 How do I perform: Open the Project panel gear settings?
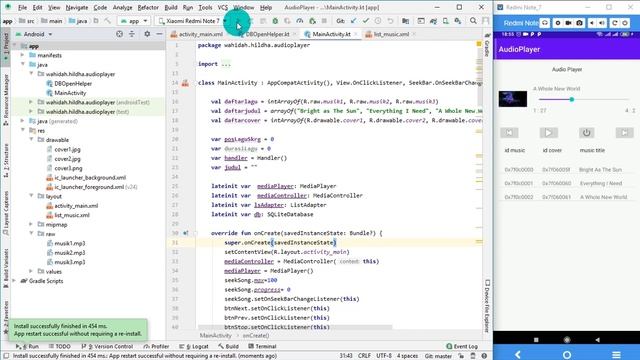(x=147, y=34)
